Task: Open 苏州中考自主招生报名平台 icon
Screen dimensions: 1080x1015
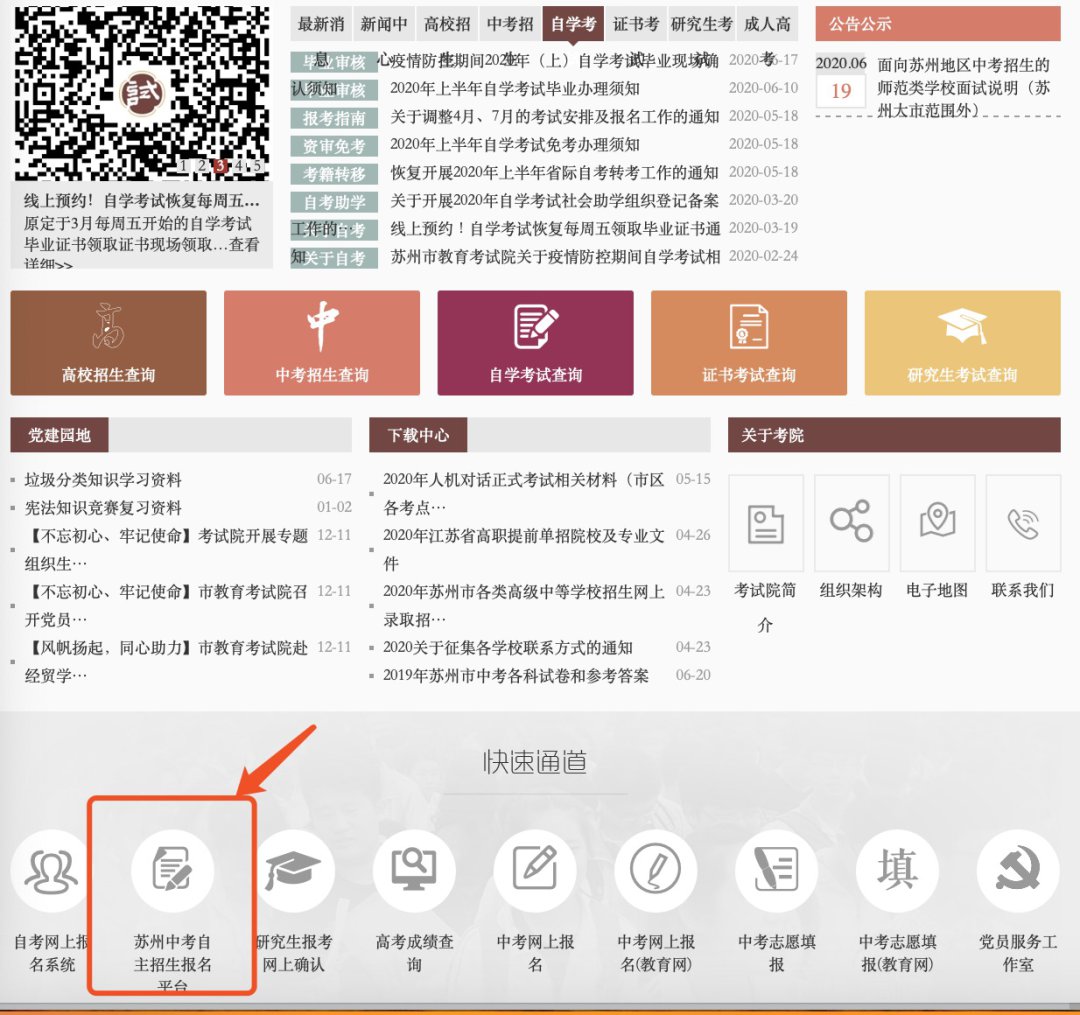Action: [x=172, y=870]
